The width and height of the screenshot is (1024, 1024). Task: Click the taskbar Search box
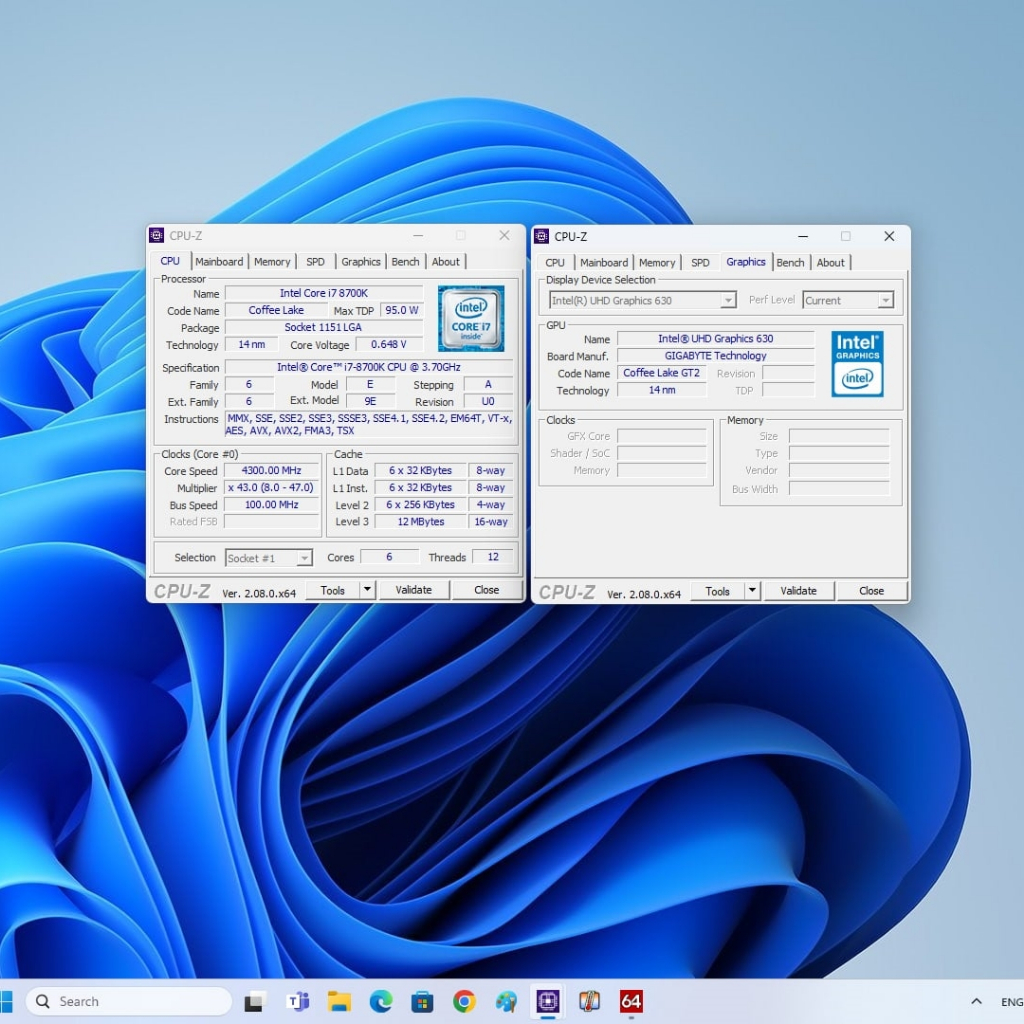click(x=128, y=1001)
